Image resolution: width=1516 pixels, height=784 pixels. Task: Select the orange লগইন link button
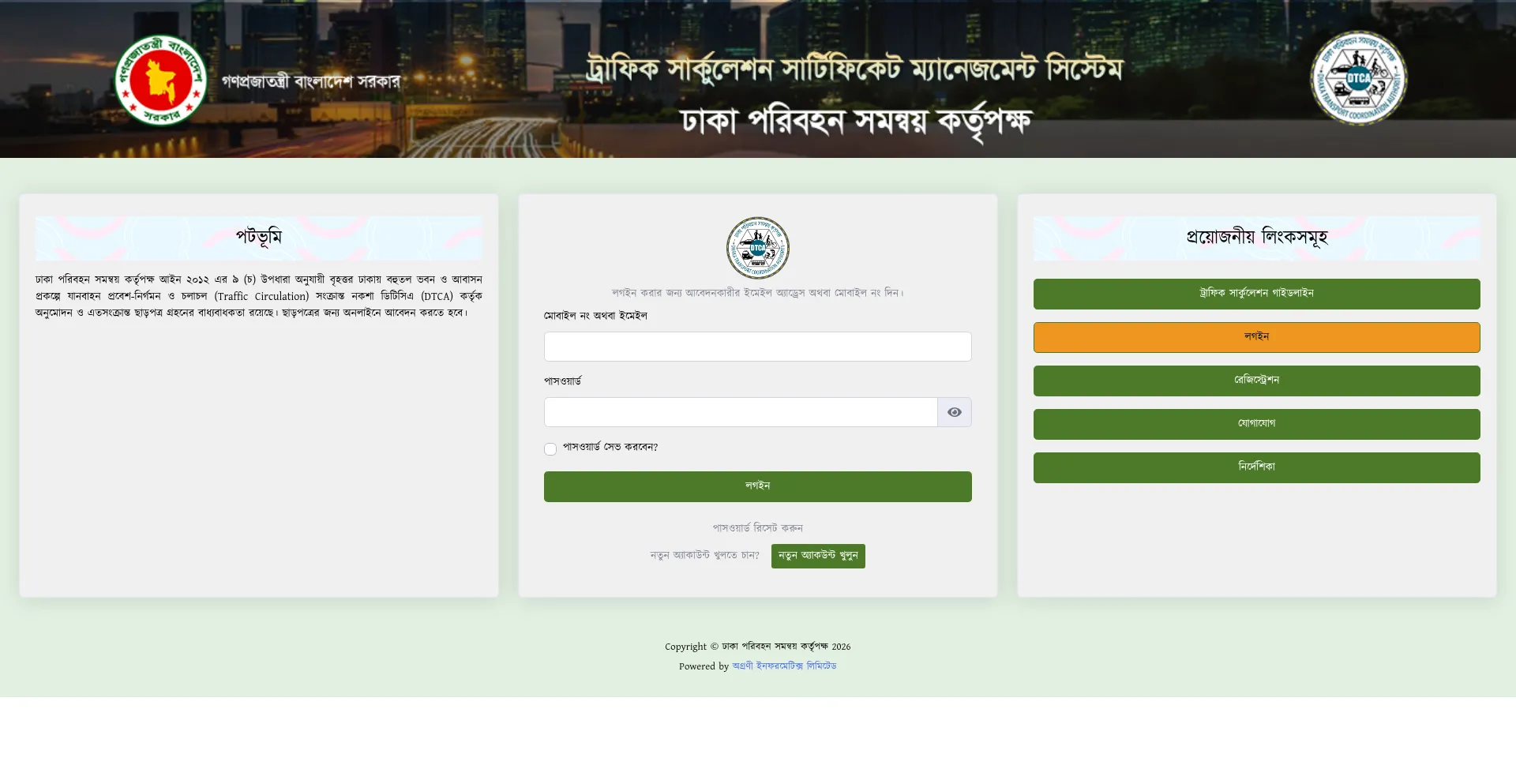click(x=1257, y=337)
